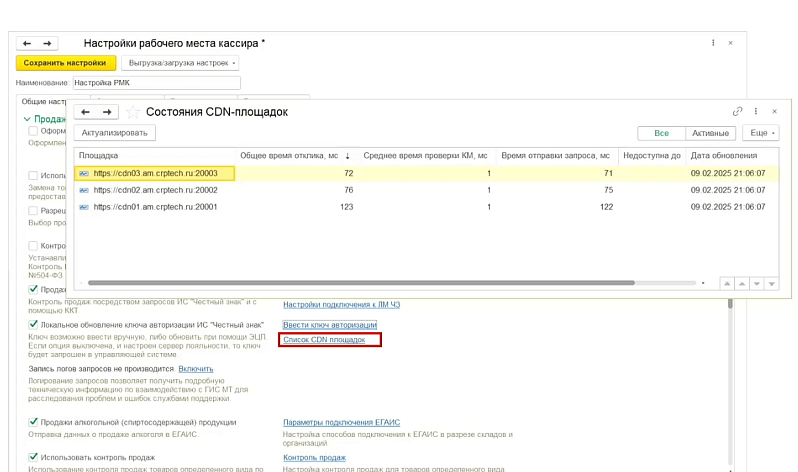798x472 pixels.
Task: Open the Еще dropdown menu
Action: point(761,133)
